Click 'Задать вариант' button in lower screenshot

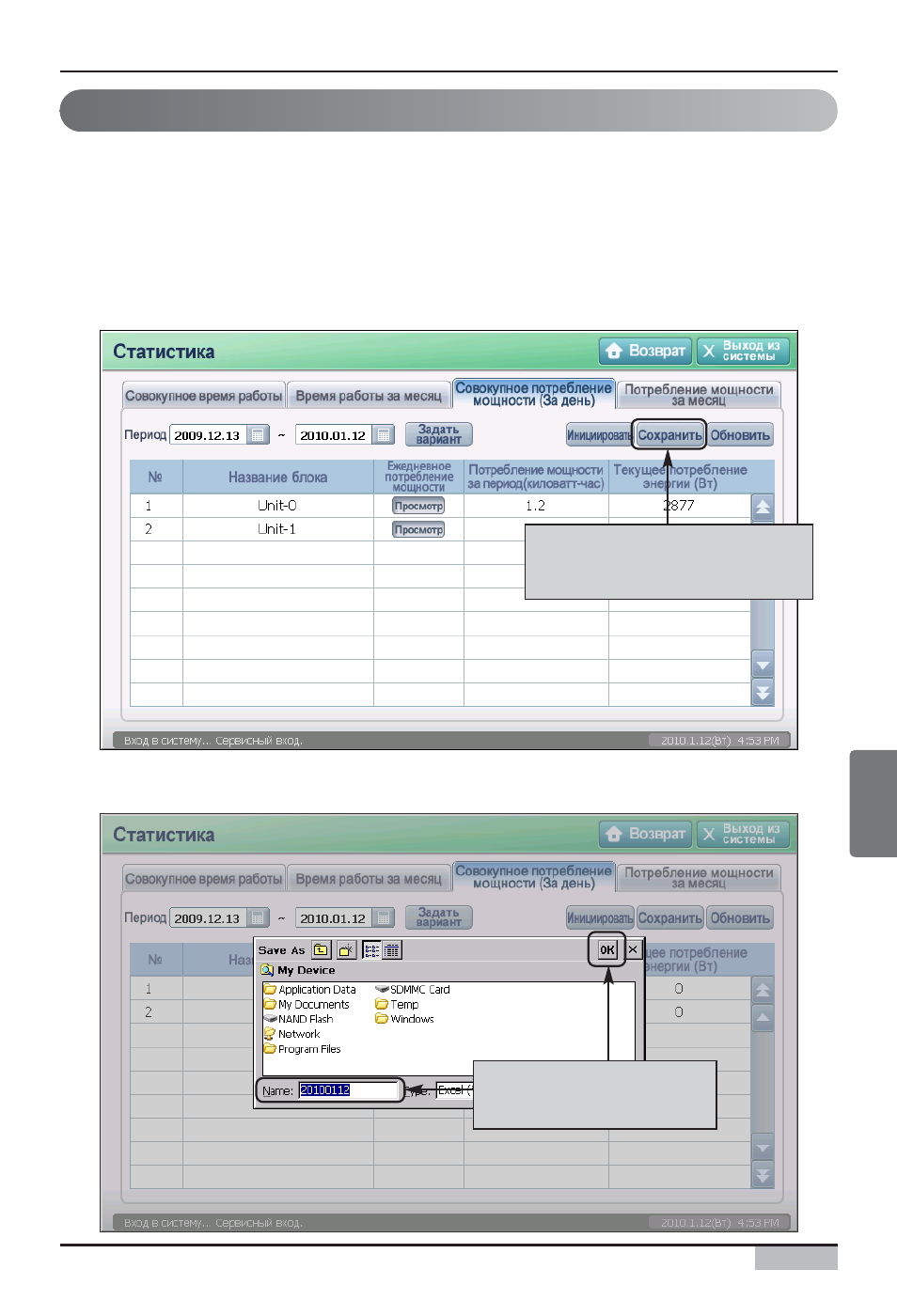coord(439,917)
